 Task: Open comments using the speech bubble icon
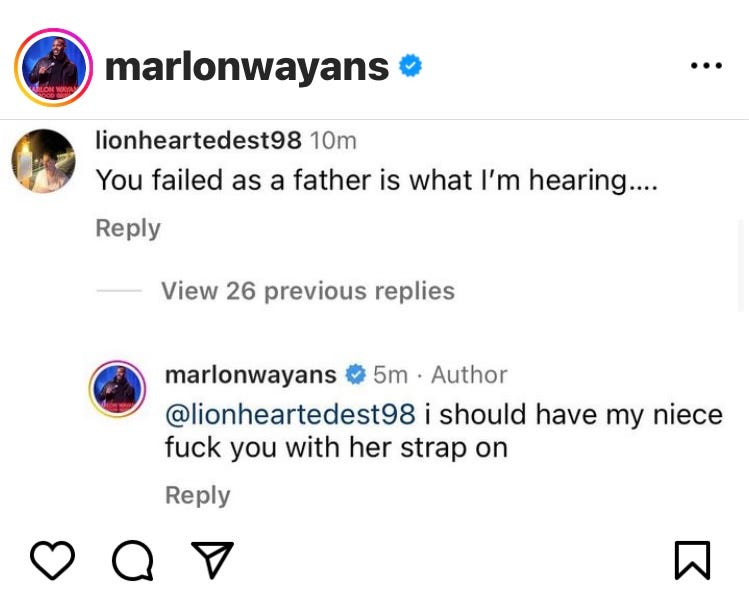point(133,560)
